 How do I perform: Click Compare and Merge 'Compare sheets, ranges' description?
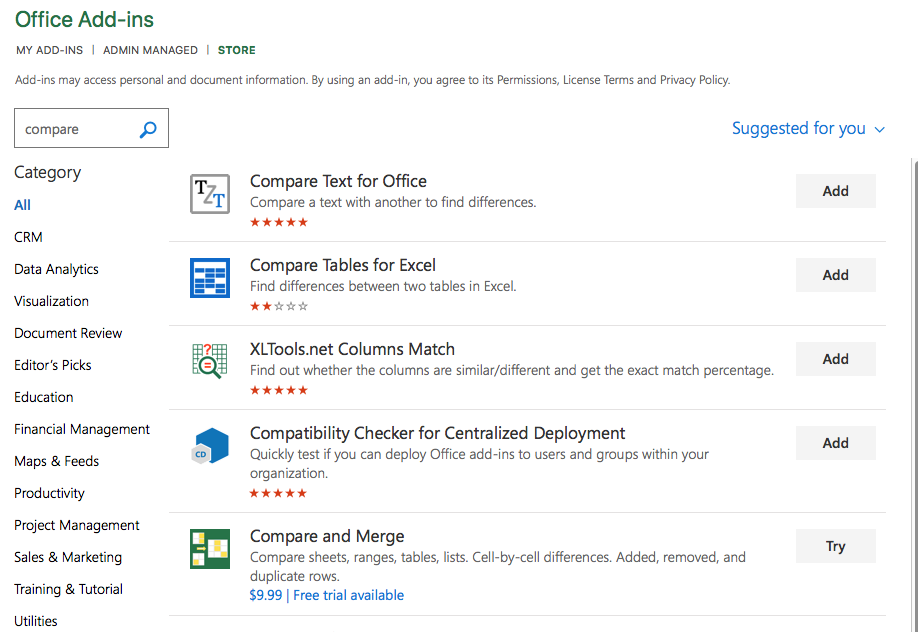(x=498, y=566)
